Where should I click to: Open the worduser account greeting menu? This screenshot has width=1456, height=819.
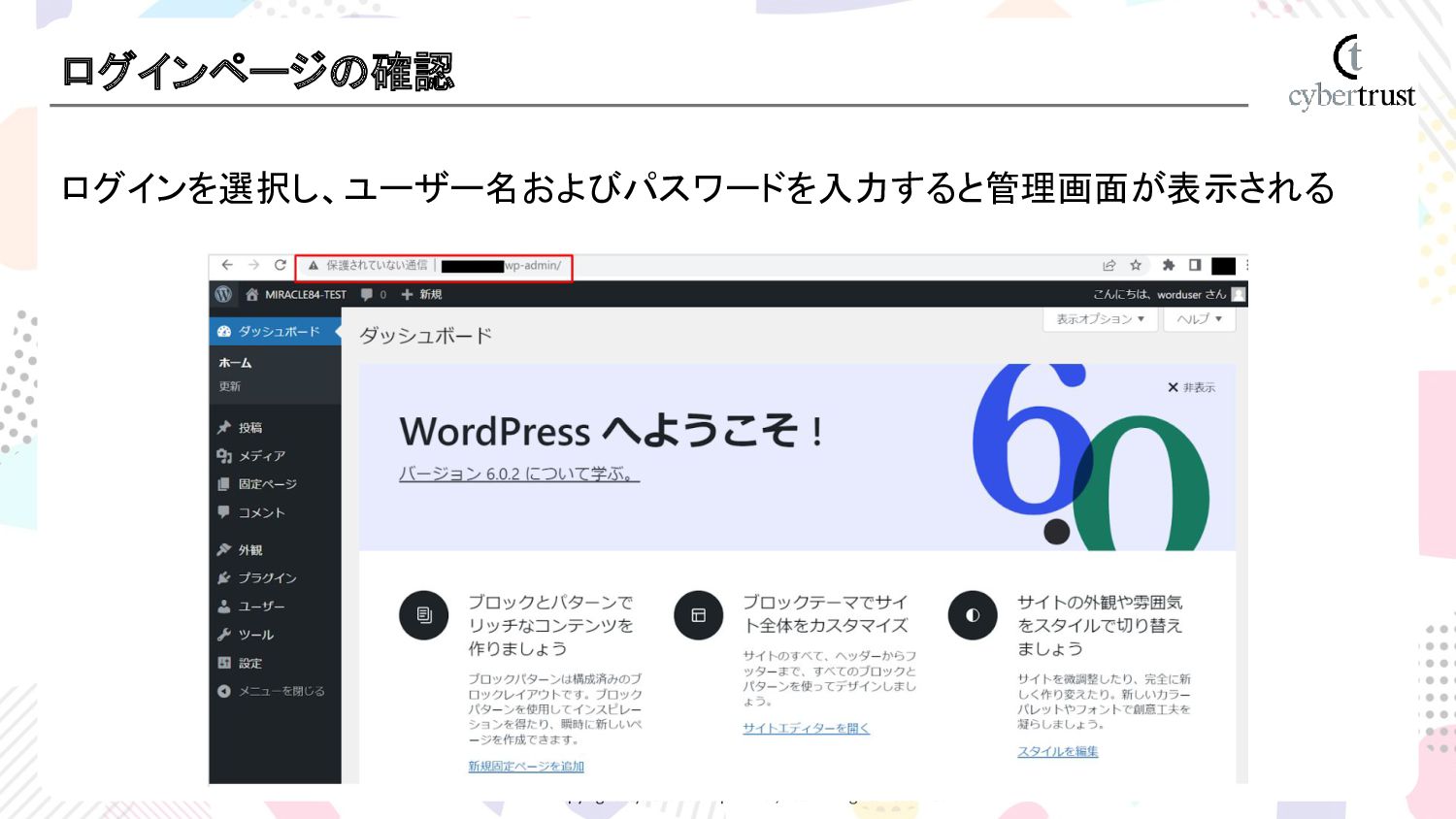(1159, 294)
